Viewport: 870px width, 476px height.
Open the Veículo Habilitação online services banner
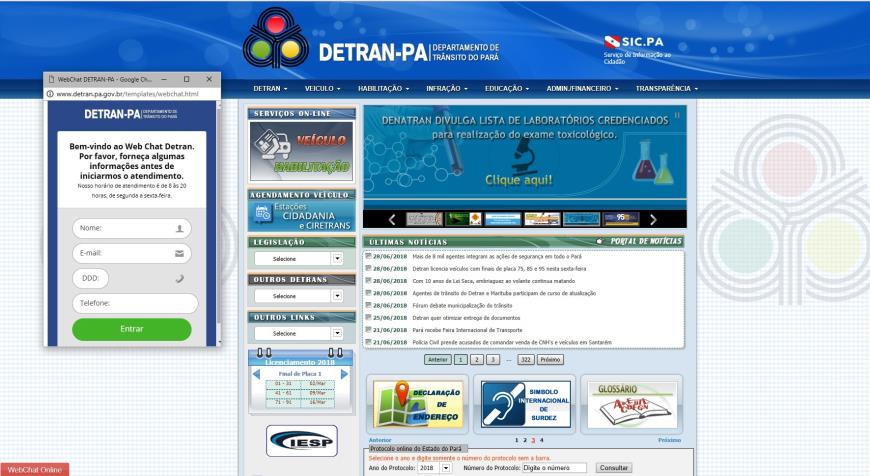click(x=301, y=151)
